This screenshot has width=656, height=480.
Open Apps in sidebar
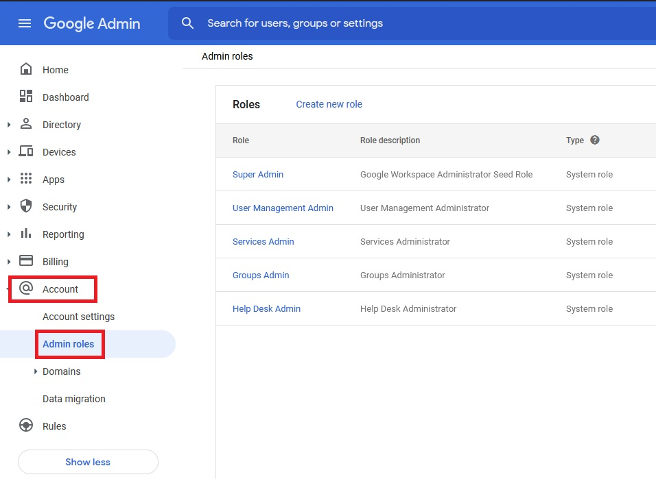pos(53,180)
